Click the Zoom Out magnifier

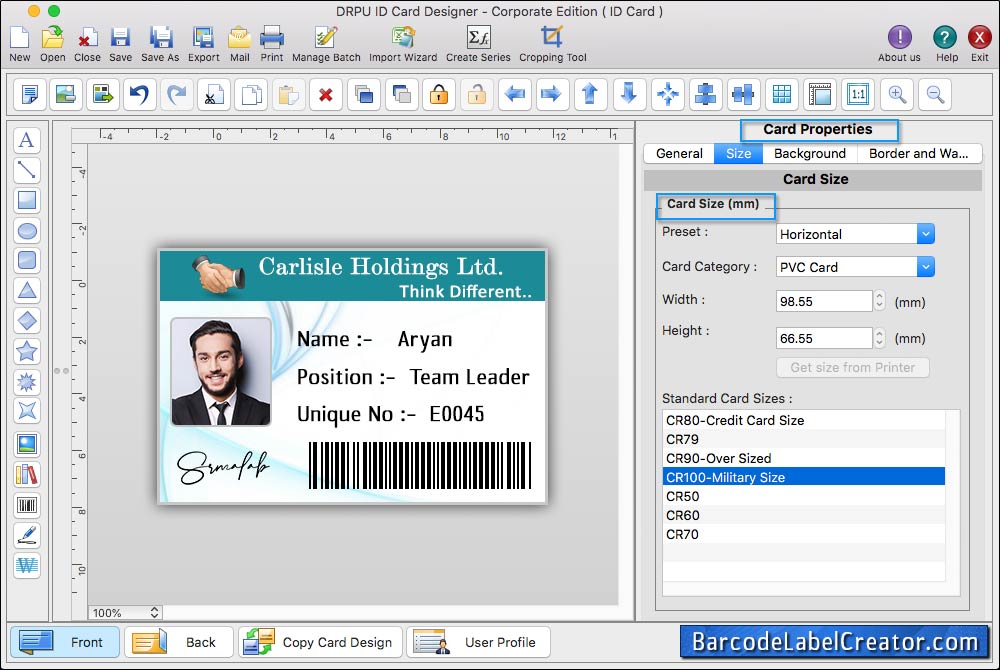coord(935,95)
